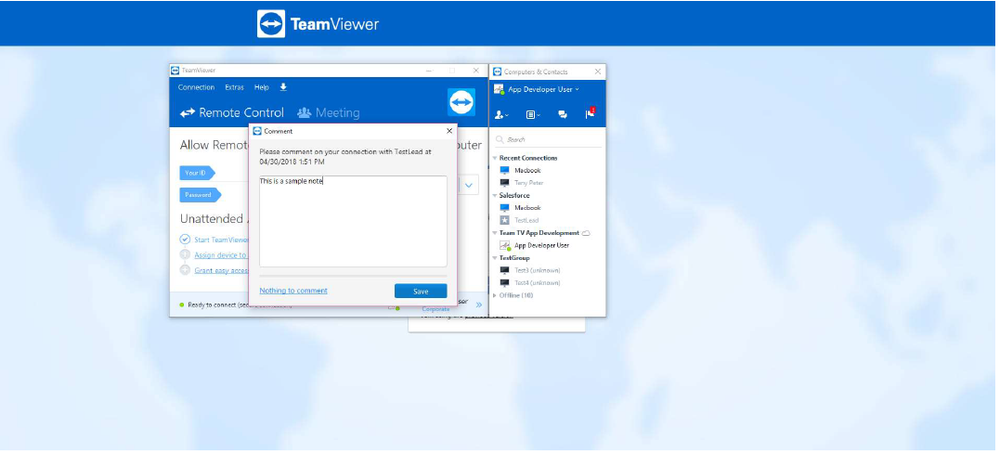999x453 pixels.
Task: Click the cloud icon beside Team TV App Development
Action: click(x=586, y=233)
